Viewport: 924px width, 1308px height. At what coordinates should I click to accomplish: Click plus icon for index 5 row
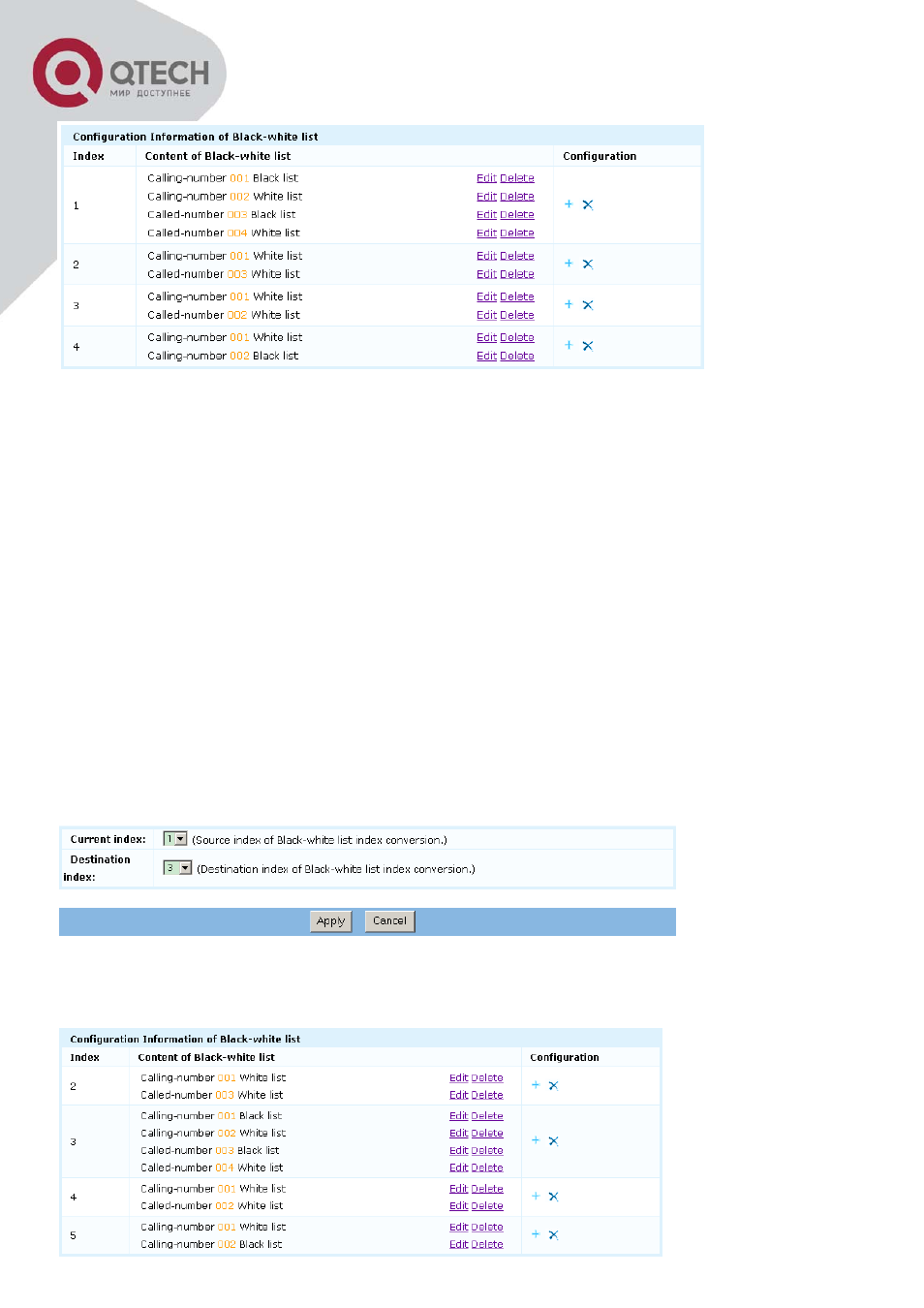(x=536, y=1234)
